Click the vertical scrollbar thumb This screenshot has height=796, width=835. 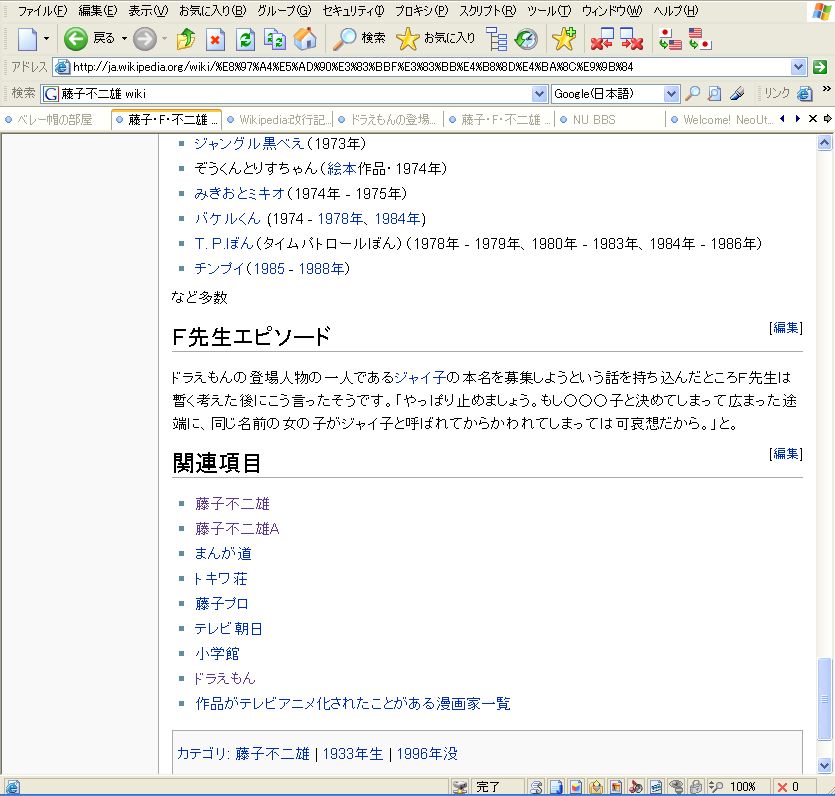pos(824,699)
